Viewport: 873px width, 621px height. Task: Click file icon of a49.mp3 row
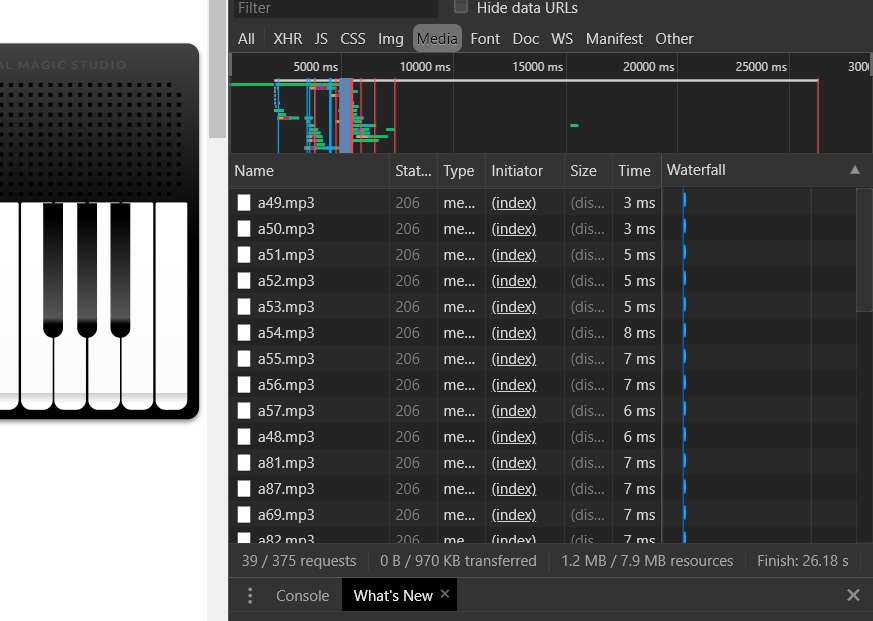[244, 203]
